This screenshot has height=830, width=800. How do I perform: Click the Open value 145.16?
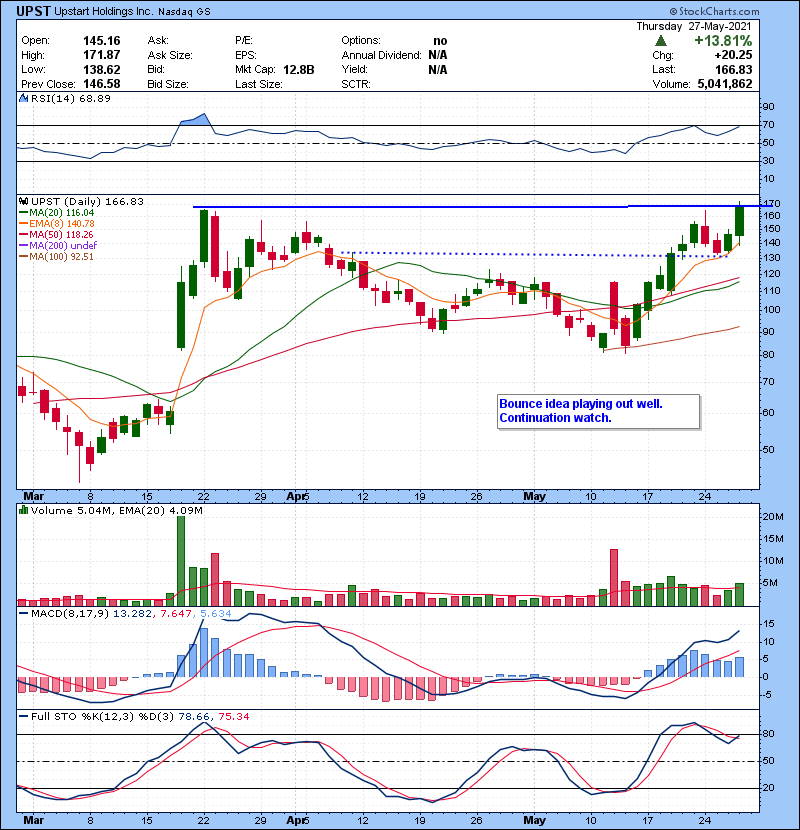coord(102,41)
